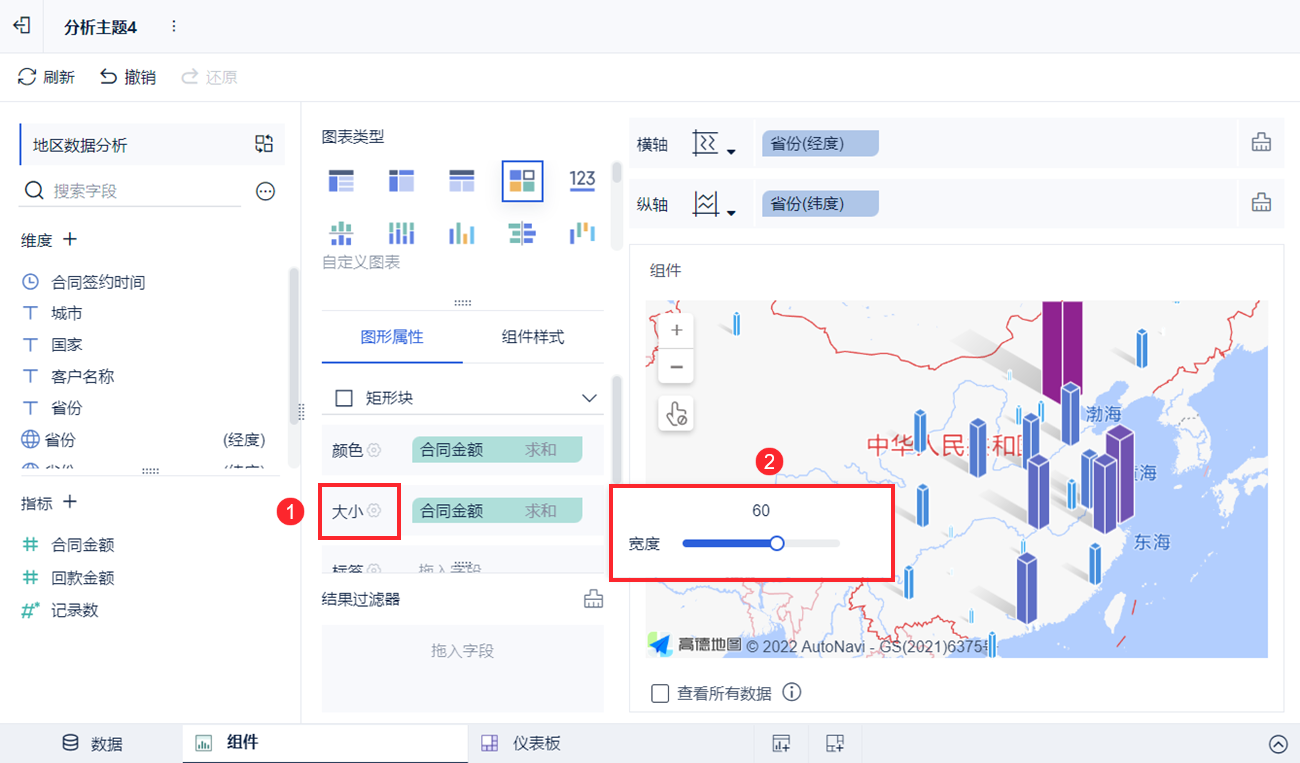1300x763 pixels.
Task: Toggle the 查看所有数据 checkbox
Action: 660,693
